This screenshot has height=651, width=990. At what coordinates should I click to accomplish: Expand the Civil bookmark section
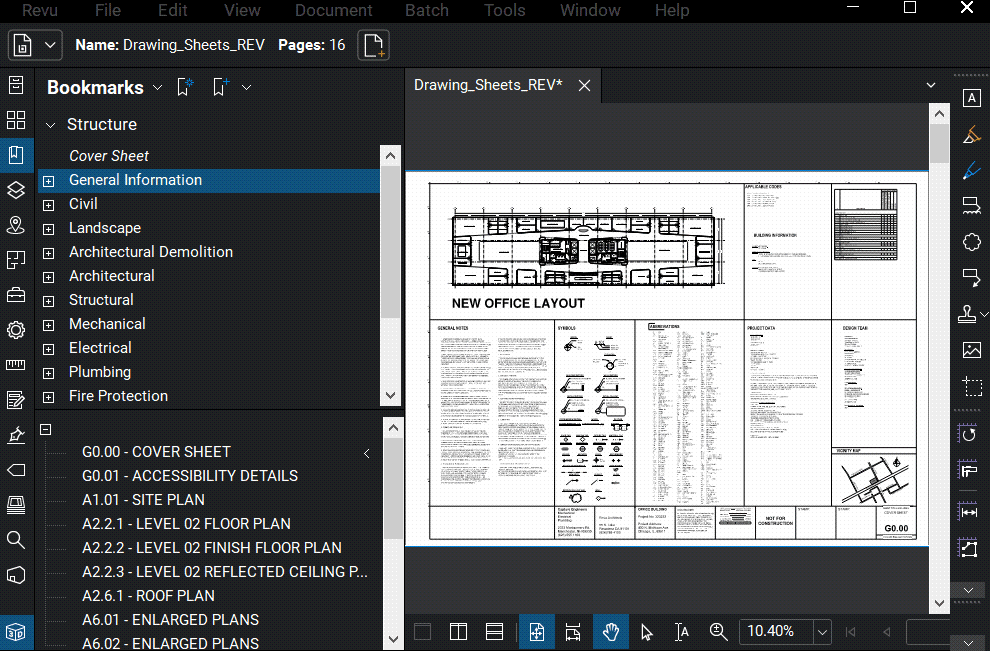(48, 203)
